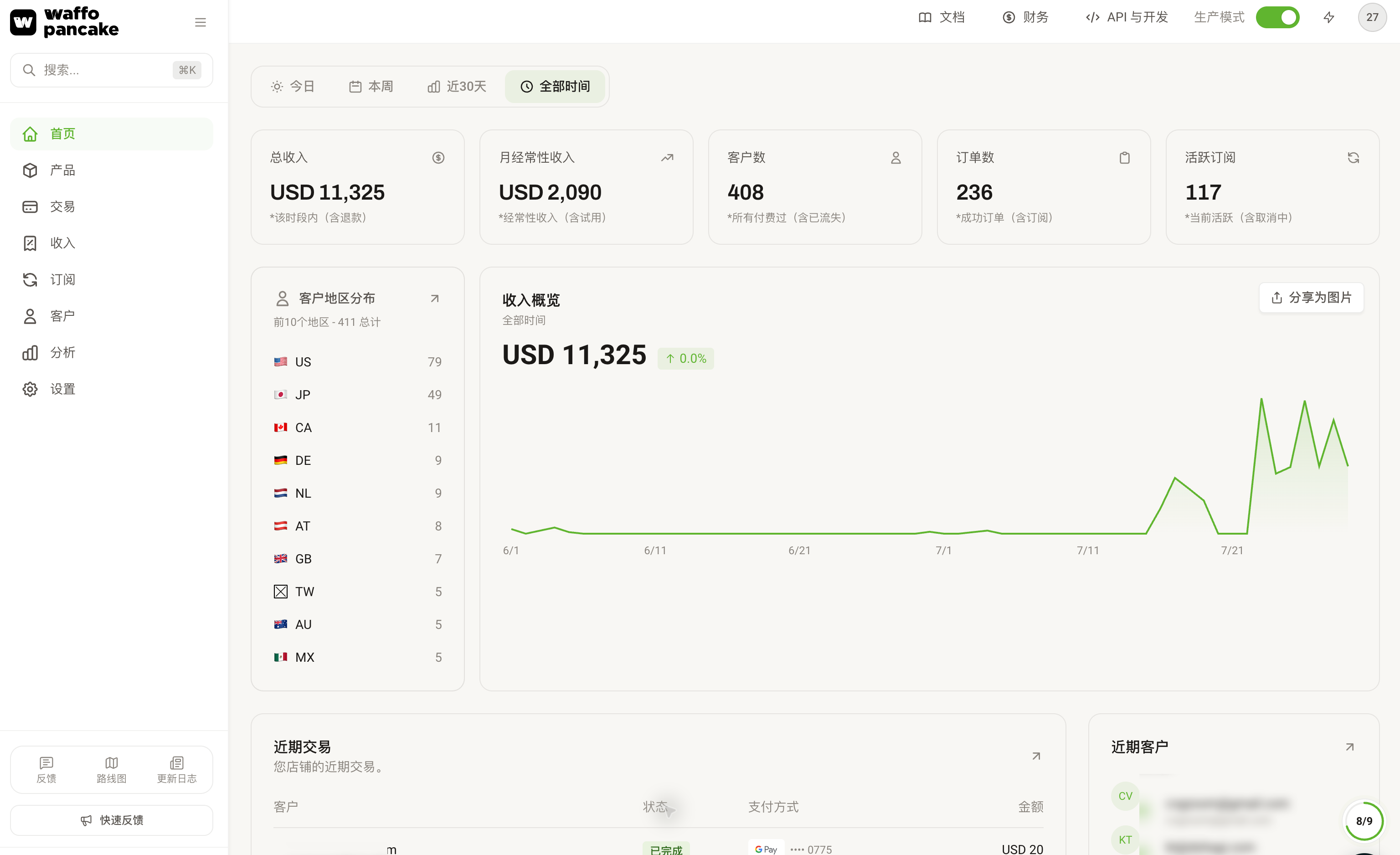Click the 反馈 feedback icon button

[46, 770]
